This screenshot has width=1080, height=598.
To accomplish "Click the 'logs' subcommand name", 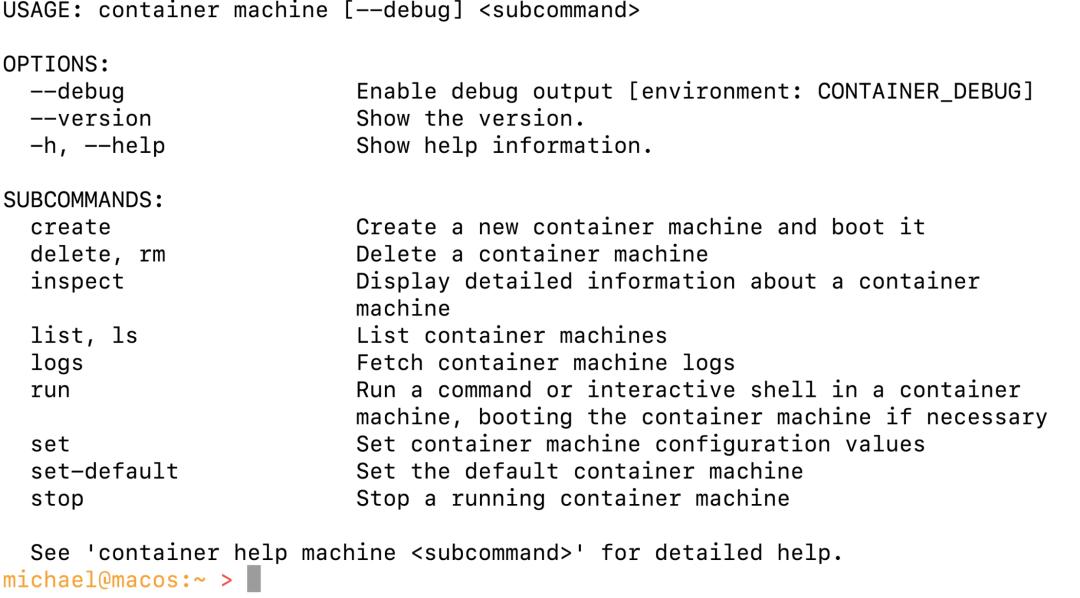I will [56, 363].
